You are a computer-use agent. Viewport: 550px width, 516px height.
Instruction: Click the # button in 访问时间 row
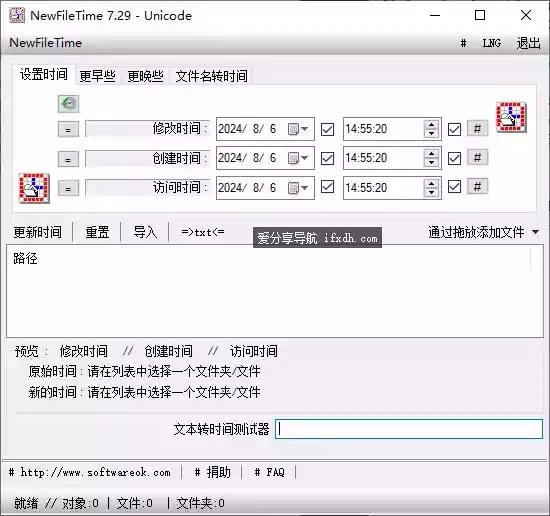[477, 187]
